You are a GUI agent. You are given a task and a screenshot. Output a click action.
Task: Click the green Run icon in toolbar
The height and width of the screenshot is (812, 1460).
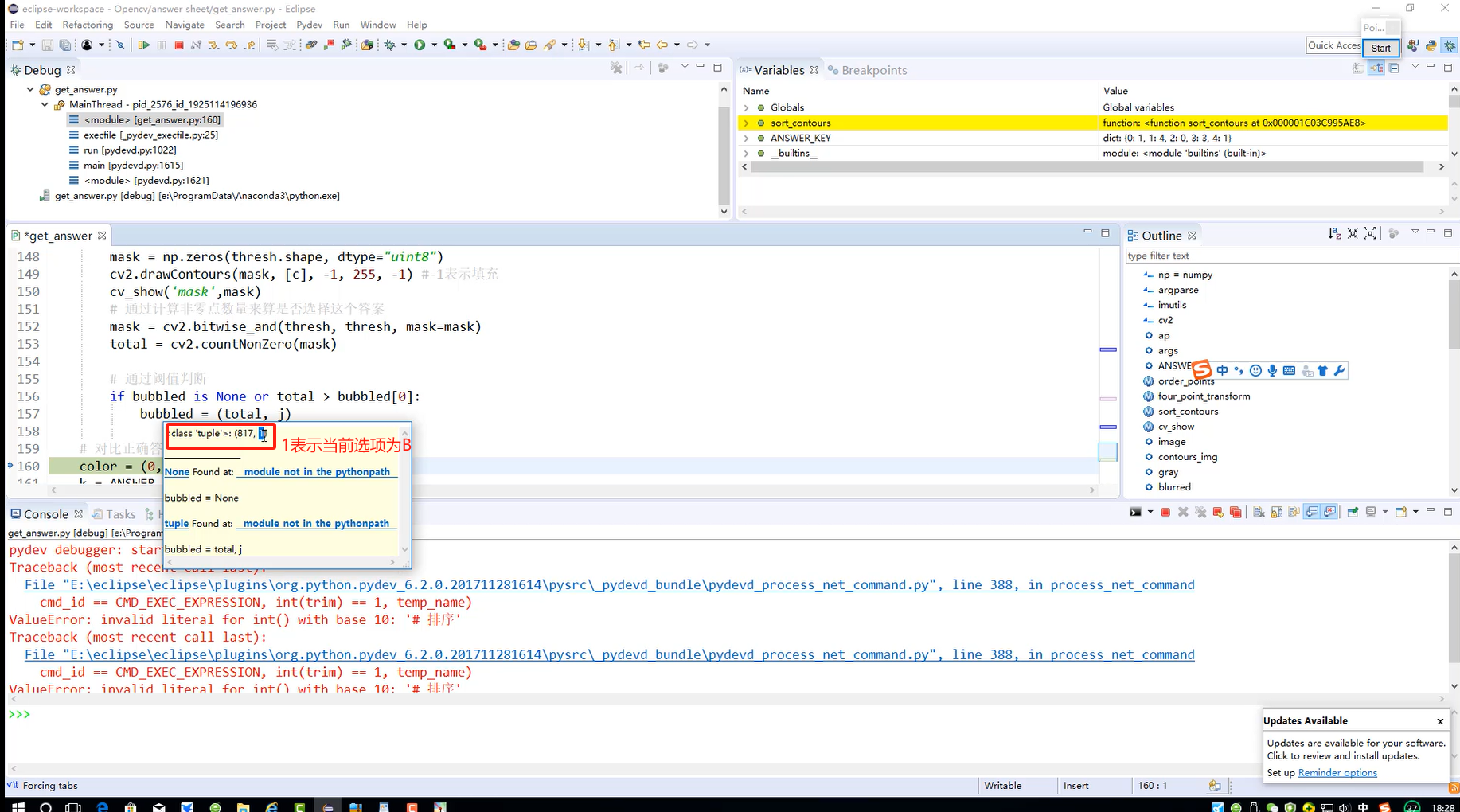click(x=420, y=45)
